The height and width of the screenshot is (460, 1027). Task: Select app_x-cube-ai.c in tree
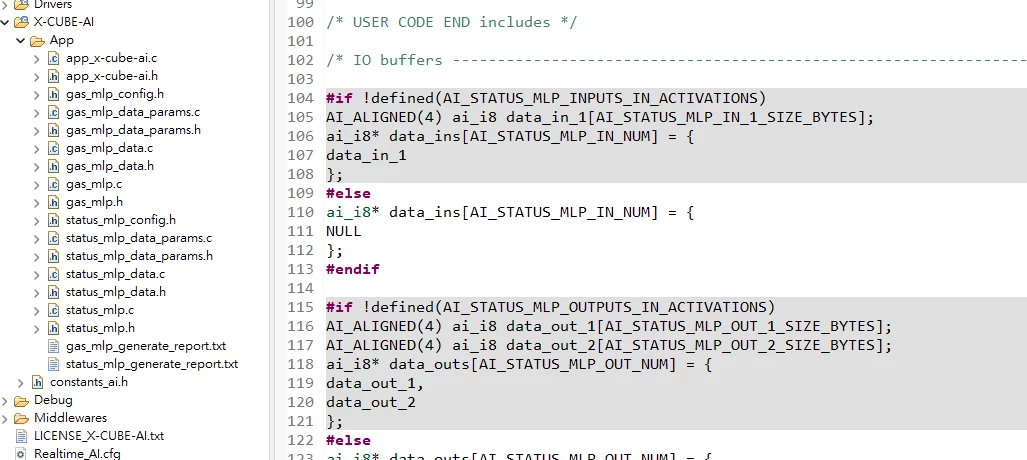pos(111,58)
